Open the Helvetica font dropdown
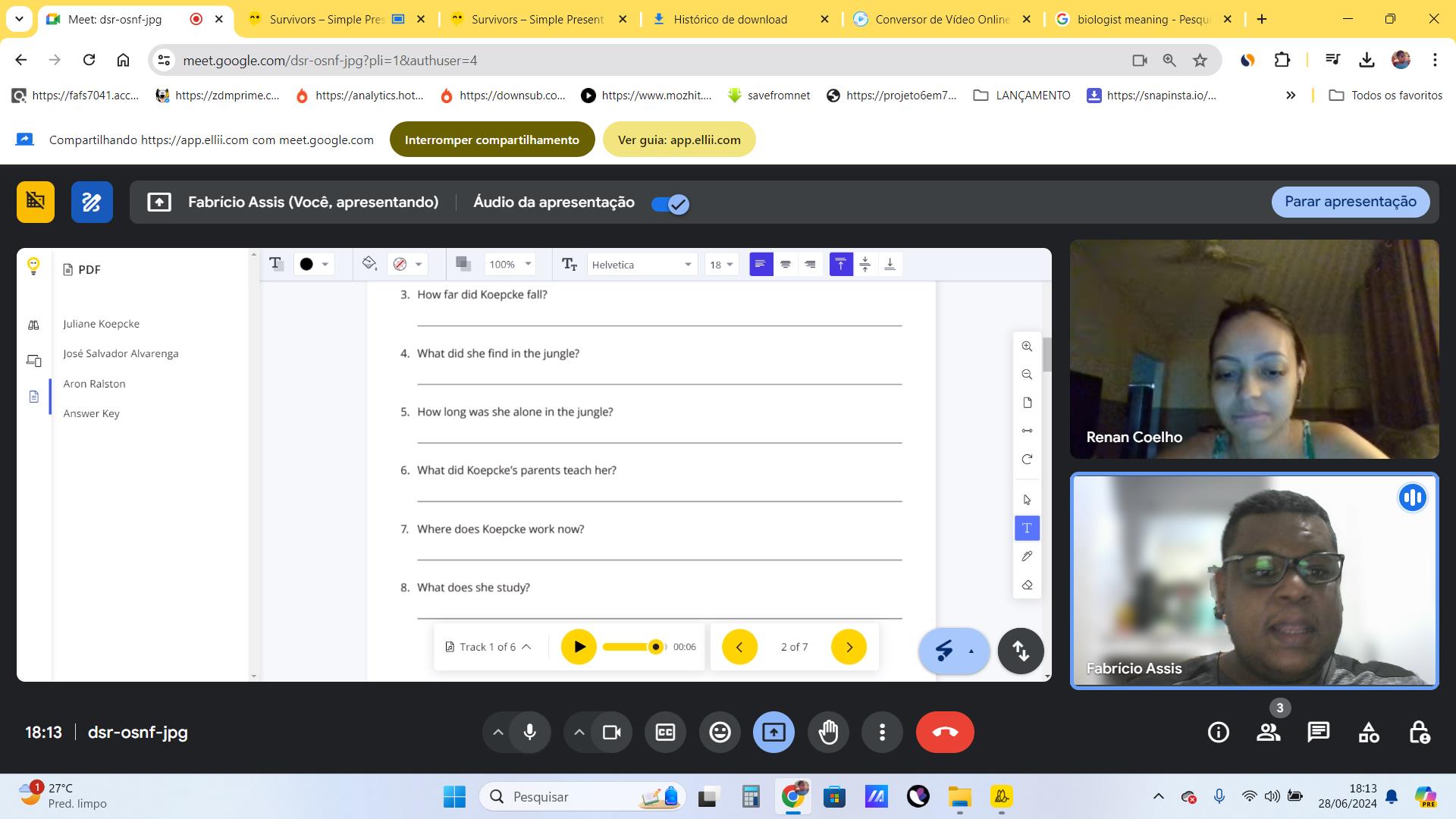 click(x=641, y=265)
